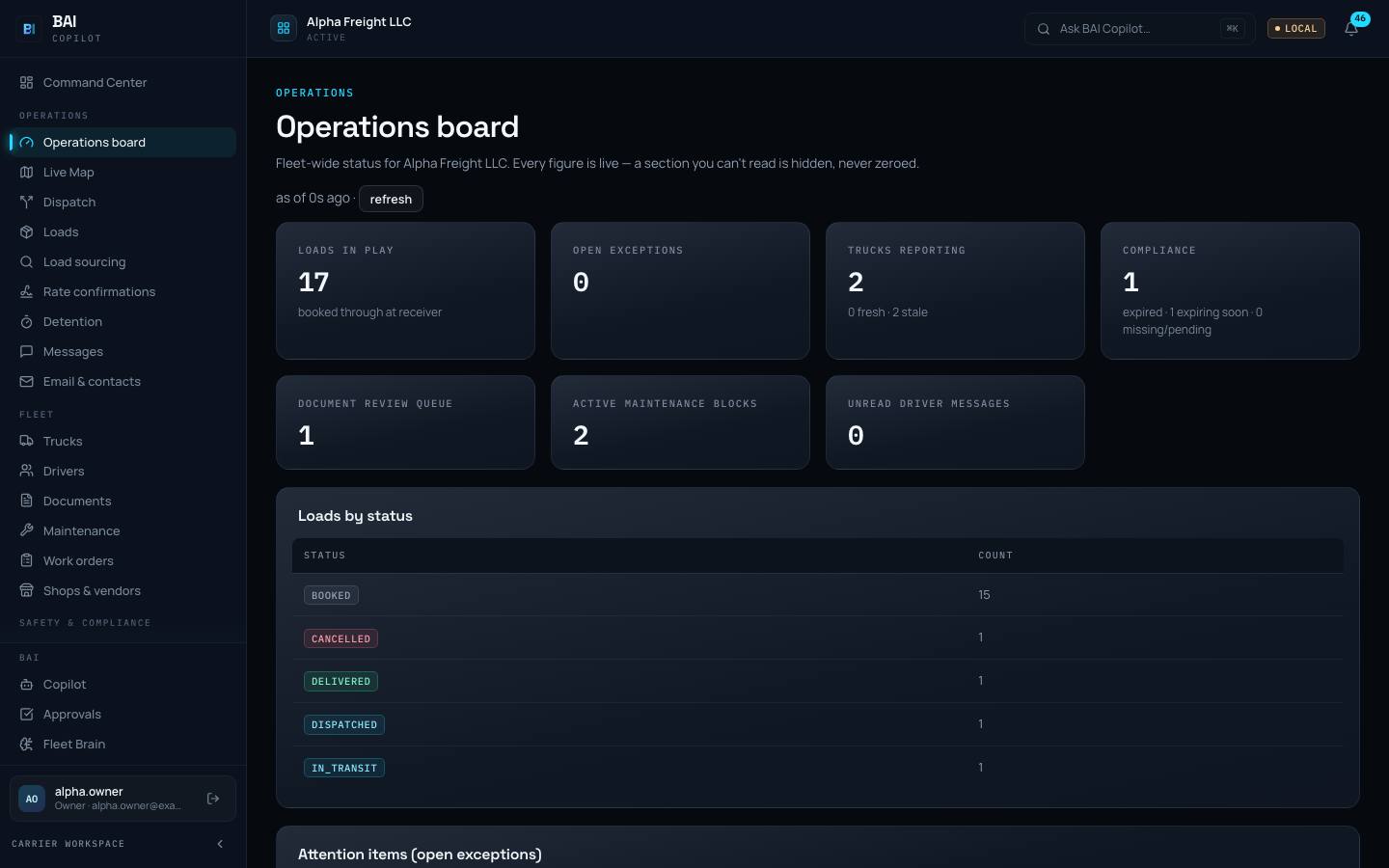Click the Drivers people icon
Screen dimensions: 1389x868
tap(26, 472)
